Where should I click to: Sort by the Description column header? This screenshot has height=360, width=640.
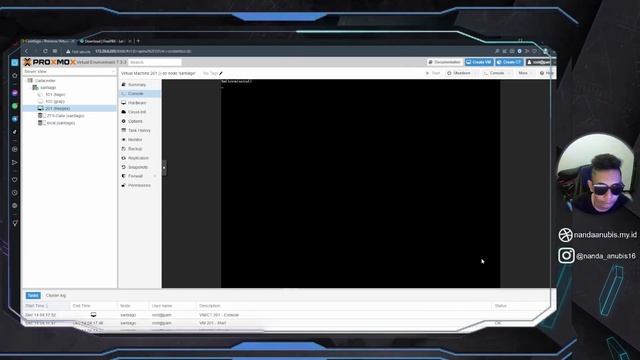344,306
